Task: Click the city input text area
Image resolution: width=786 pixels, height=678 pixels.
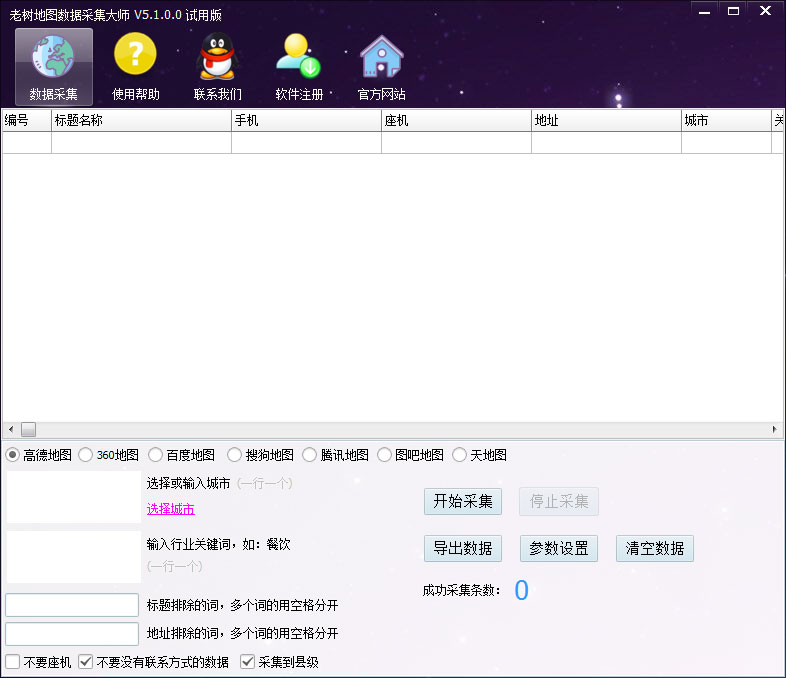Action: click(74, 497)
